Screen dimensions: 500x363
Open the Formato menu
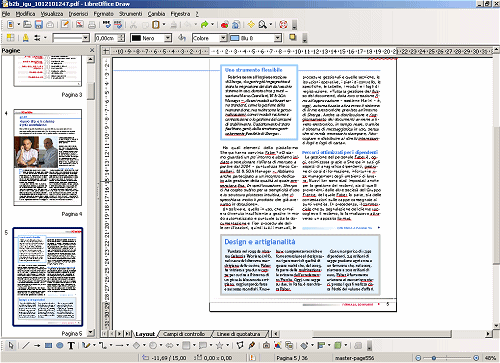pos(103,14)
